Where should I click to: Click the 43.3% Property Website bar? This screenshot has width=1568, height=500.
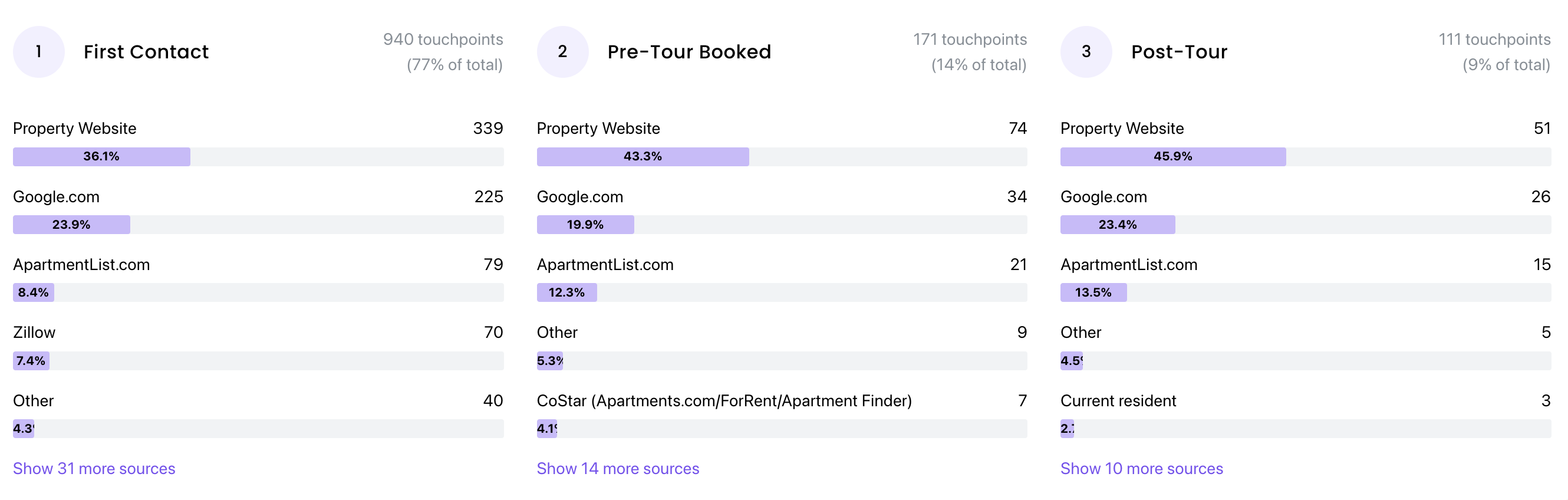click(643, 156)
